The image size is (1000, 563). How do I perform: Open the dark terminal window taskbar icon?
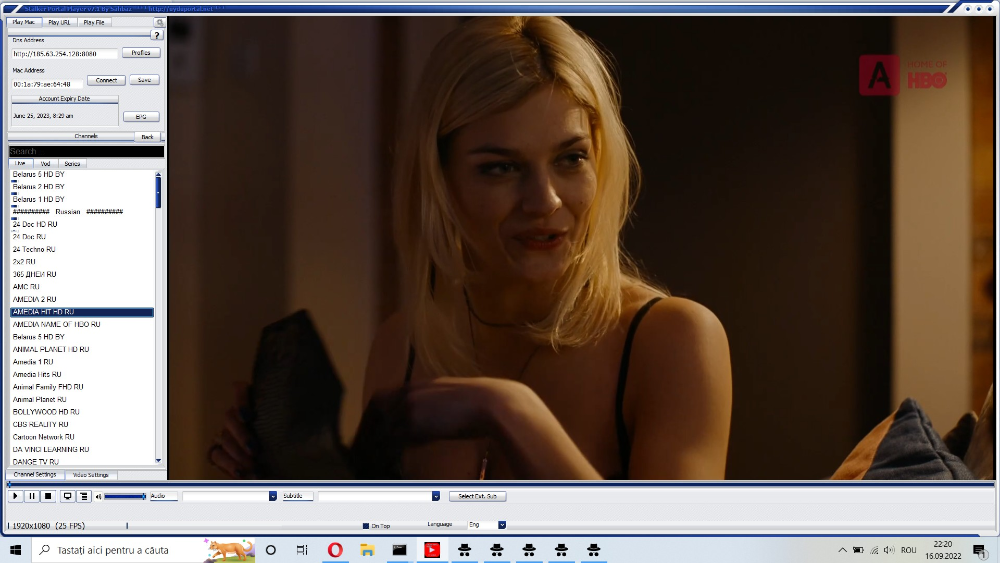pos(400,550)
